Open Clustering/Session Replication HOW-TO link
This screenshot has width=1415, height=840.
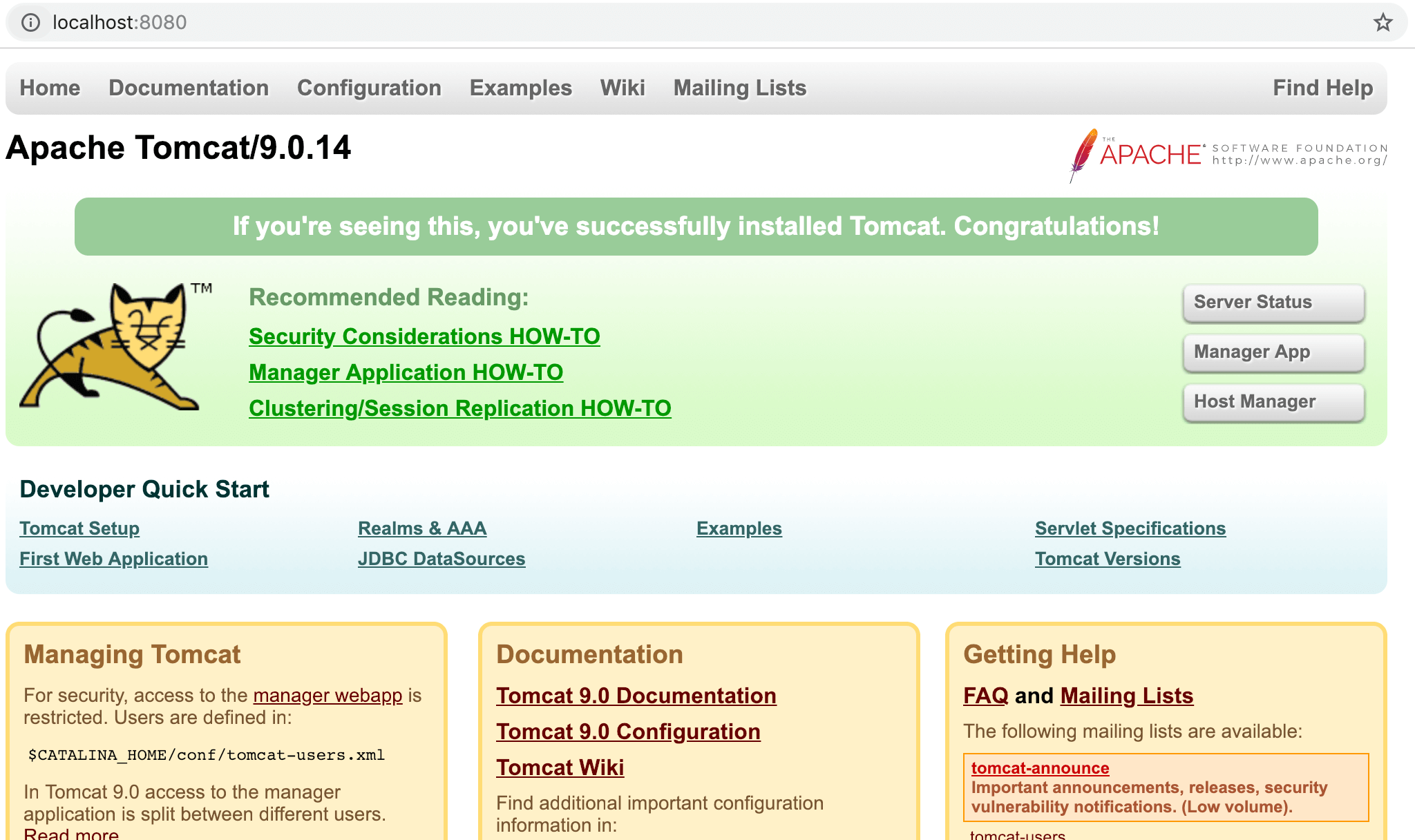click(459, 408)
